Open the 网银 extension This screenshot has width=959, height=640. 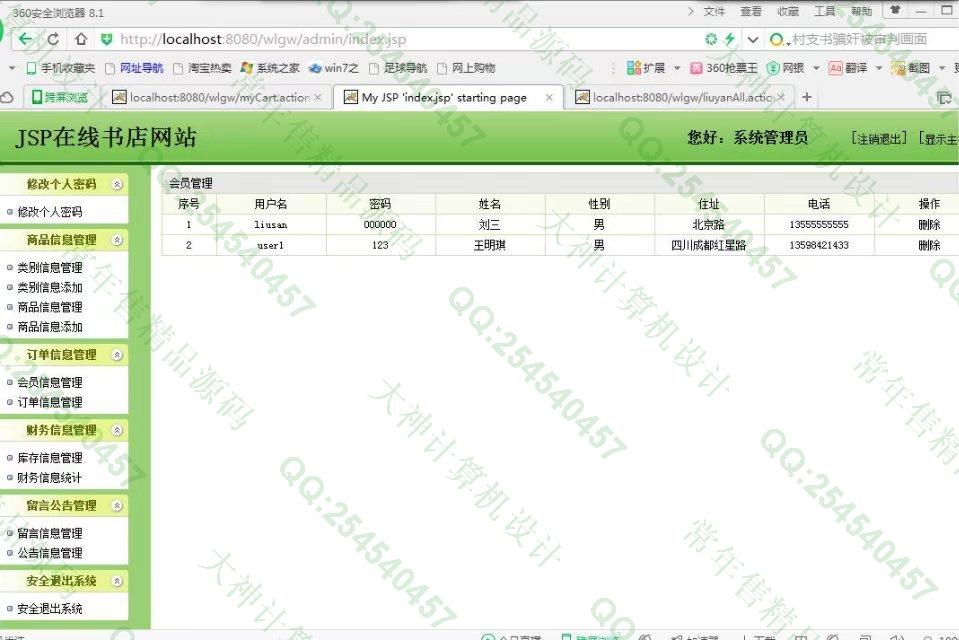pos(785,68)
